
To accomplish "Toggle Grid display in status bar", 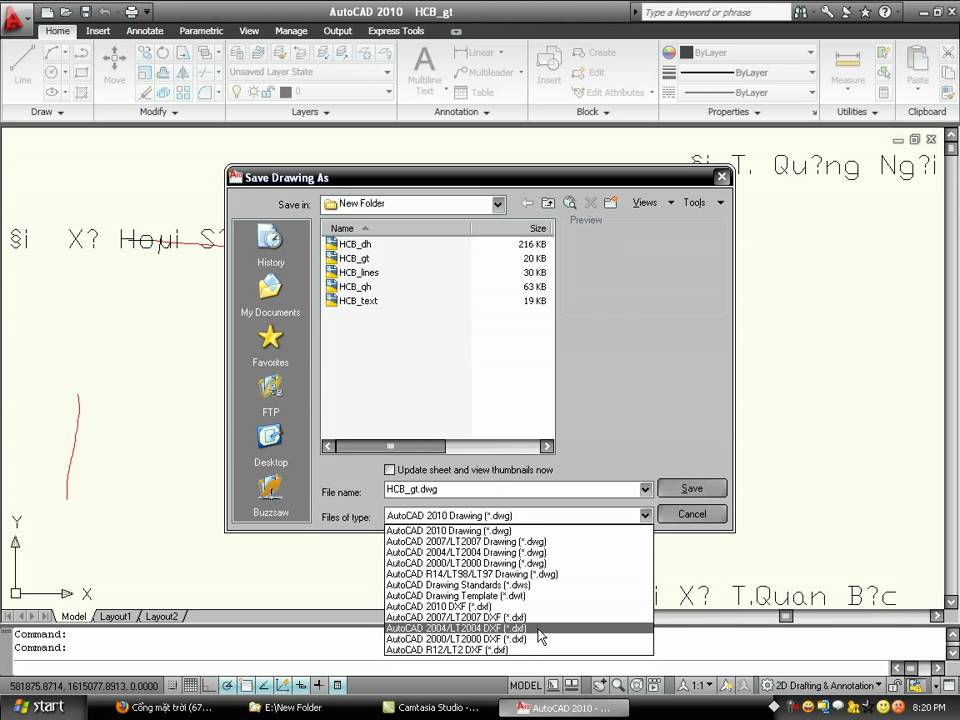I will (x=190, y=685).
